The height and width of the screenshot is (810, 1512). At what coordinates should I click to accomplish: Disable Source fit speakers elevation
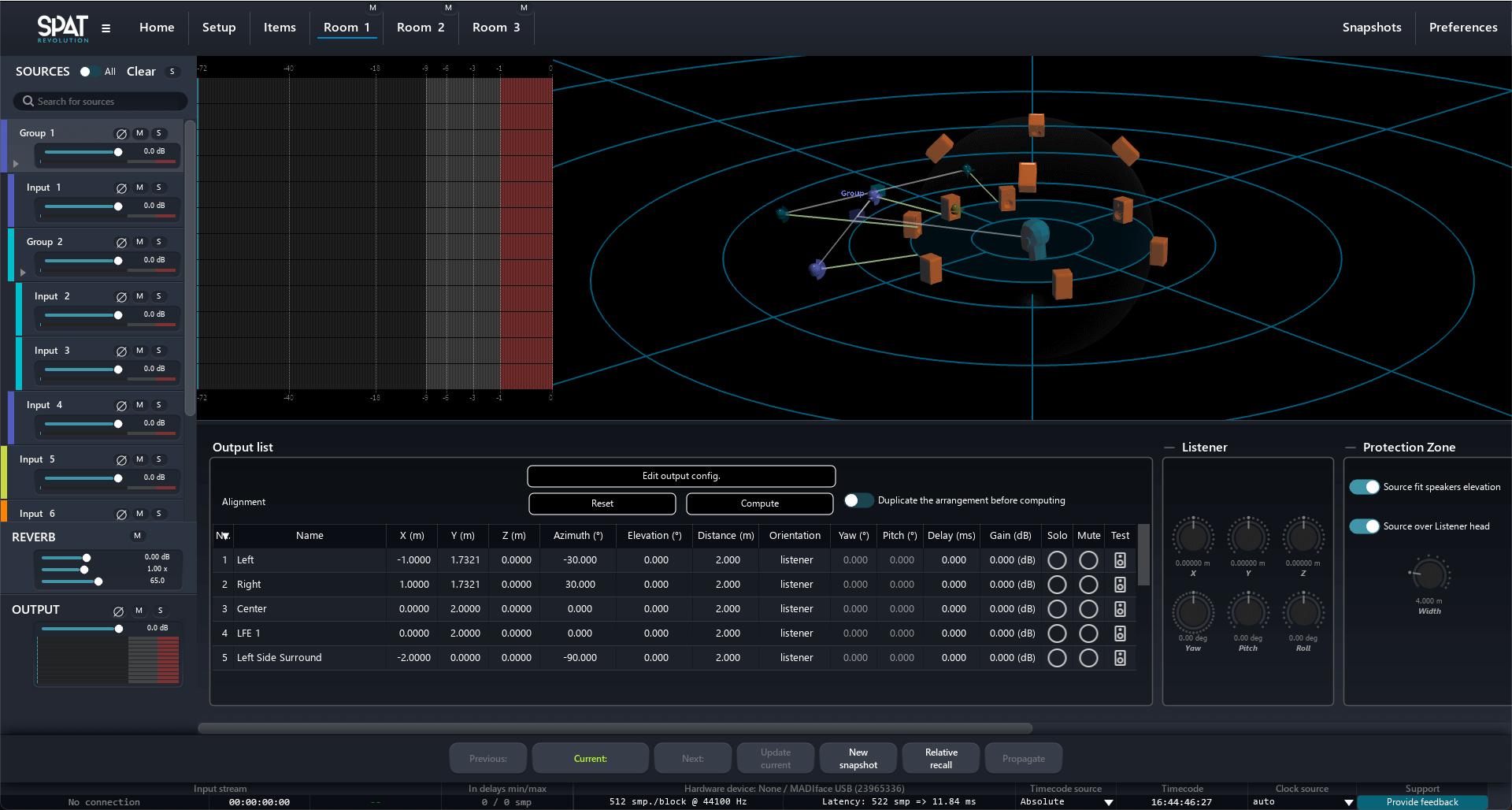[1364, 487]
